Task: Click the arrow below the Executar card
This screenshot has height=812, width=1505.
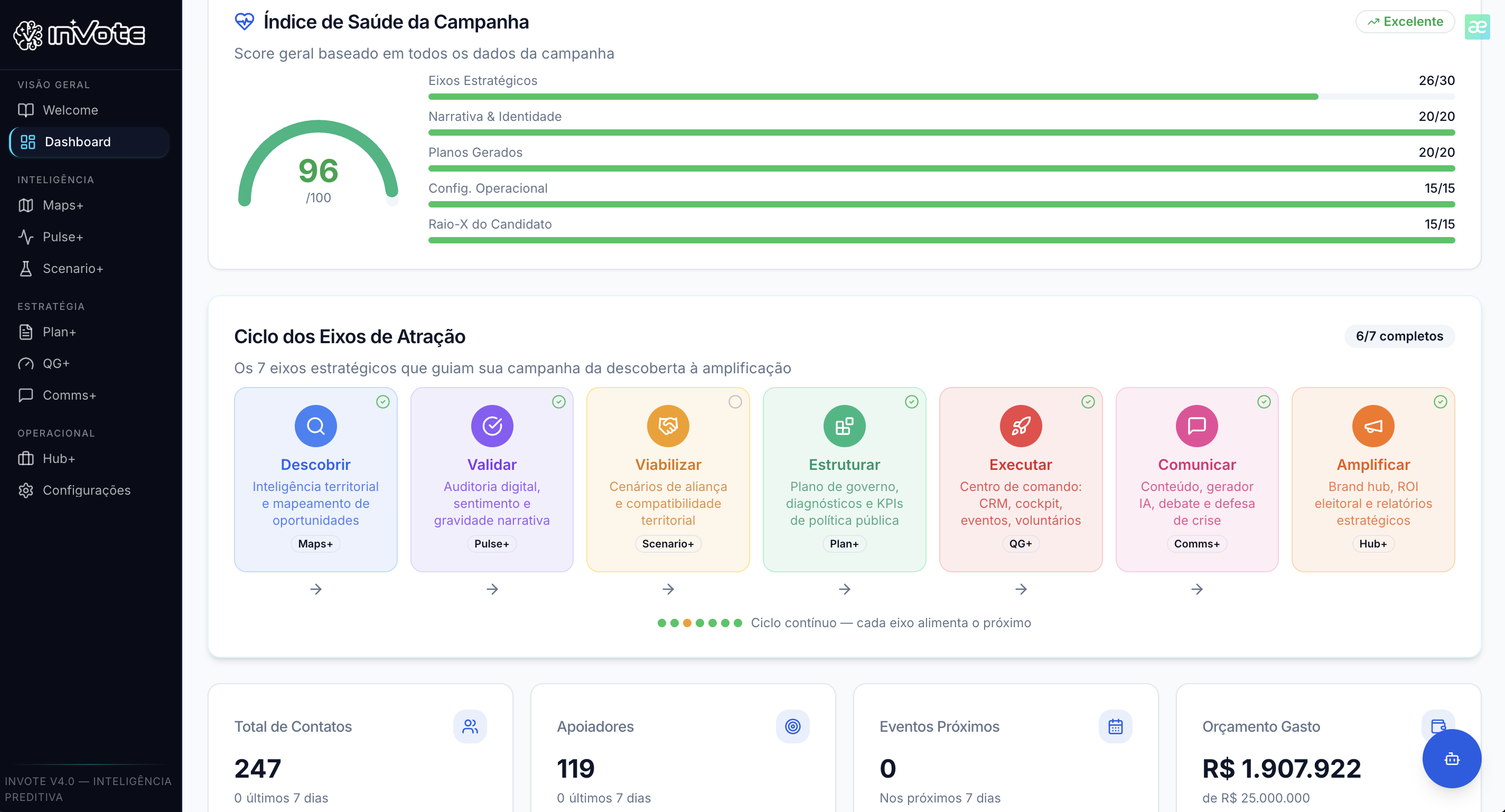Action: click(1021, 589)
